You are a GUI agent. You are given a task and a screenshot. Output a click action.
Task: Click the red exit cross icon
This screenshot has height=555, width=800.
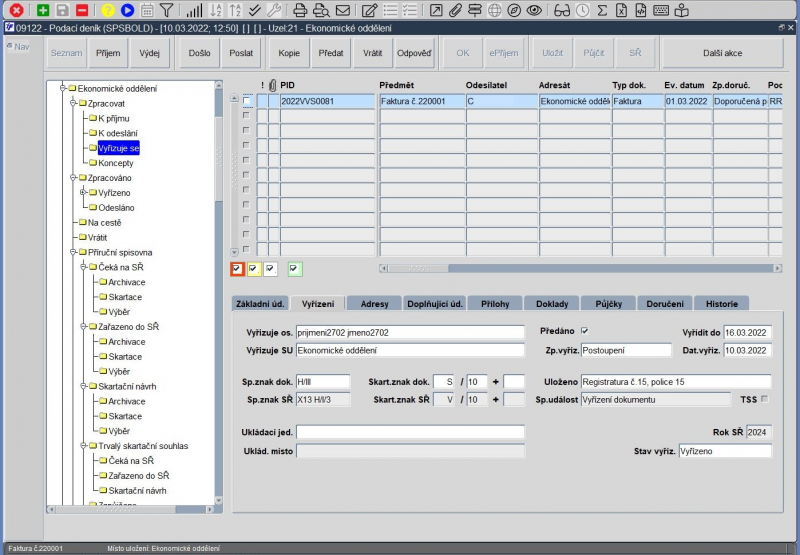[16, 10]
